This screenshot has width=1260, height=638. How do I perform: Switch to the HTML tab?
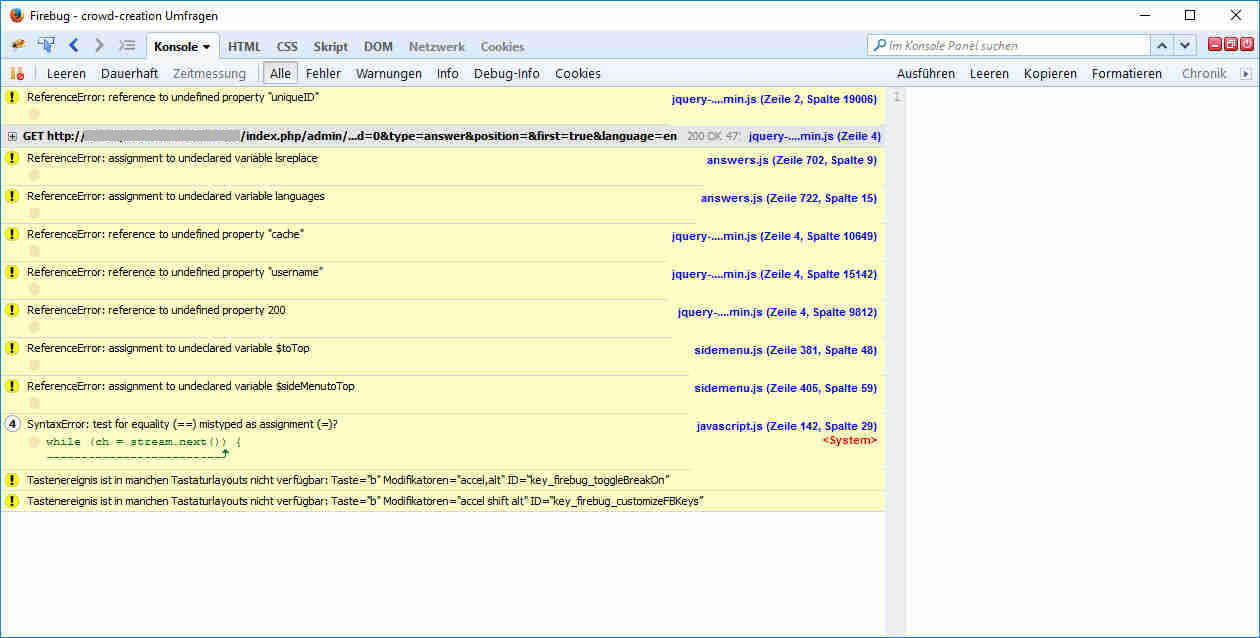click(x=244, y=47)
